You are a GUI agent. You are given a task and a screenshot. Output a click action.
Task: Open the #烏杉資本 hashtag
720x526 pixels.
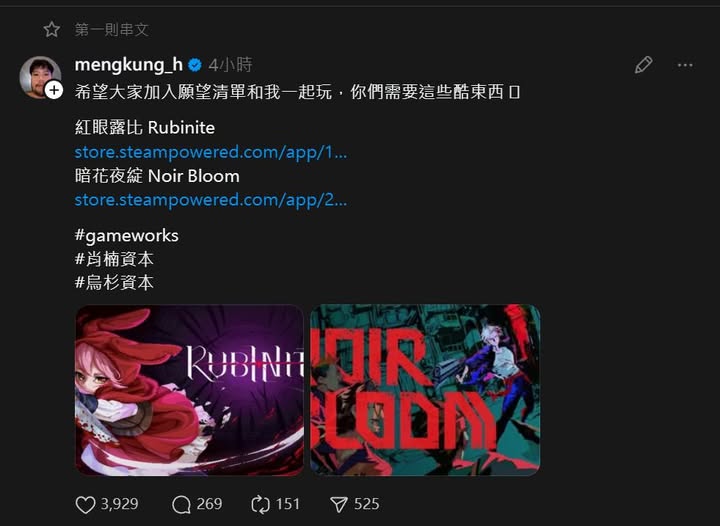pos(114,282)
